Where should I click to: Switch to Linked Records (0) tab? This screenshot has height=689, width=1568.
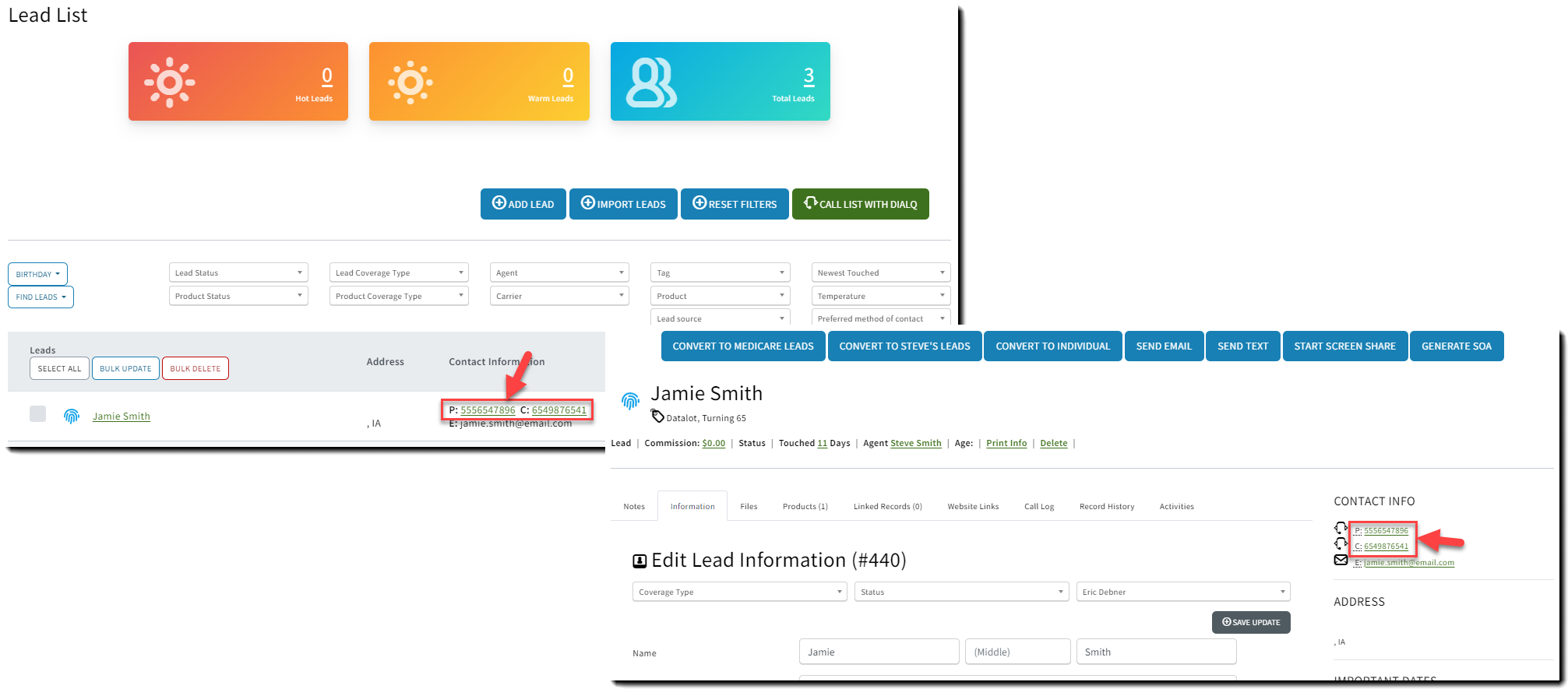(x=888, y=506)
